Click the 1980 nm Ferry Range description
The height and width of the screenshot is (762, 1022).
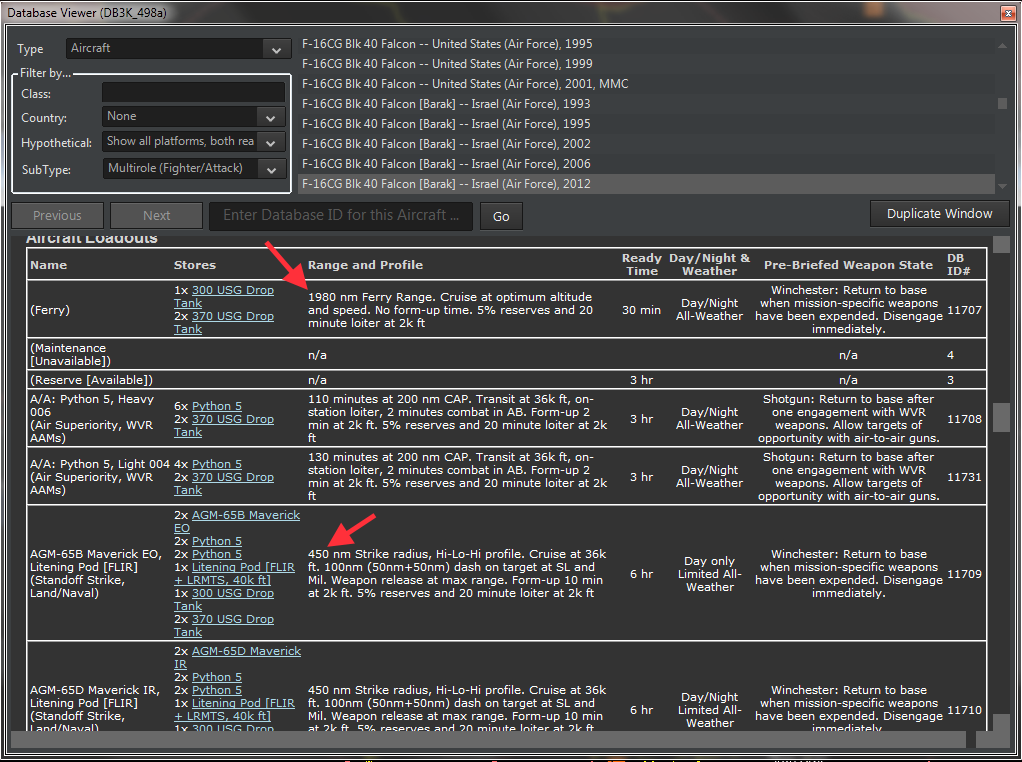[x=450, y=310]
